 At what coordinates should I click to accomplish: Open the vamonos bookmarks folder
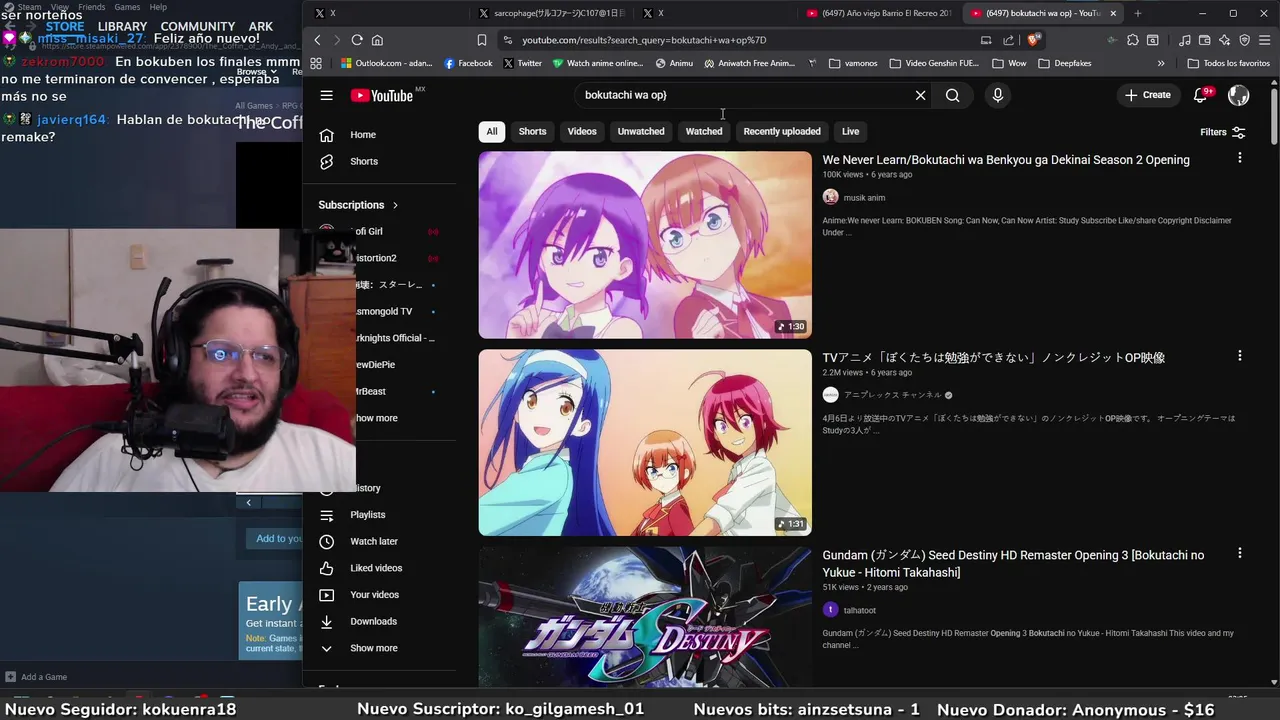pyautogui.click(x=853, y=63)
